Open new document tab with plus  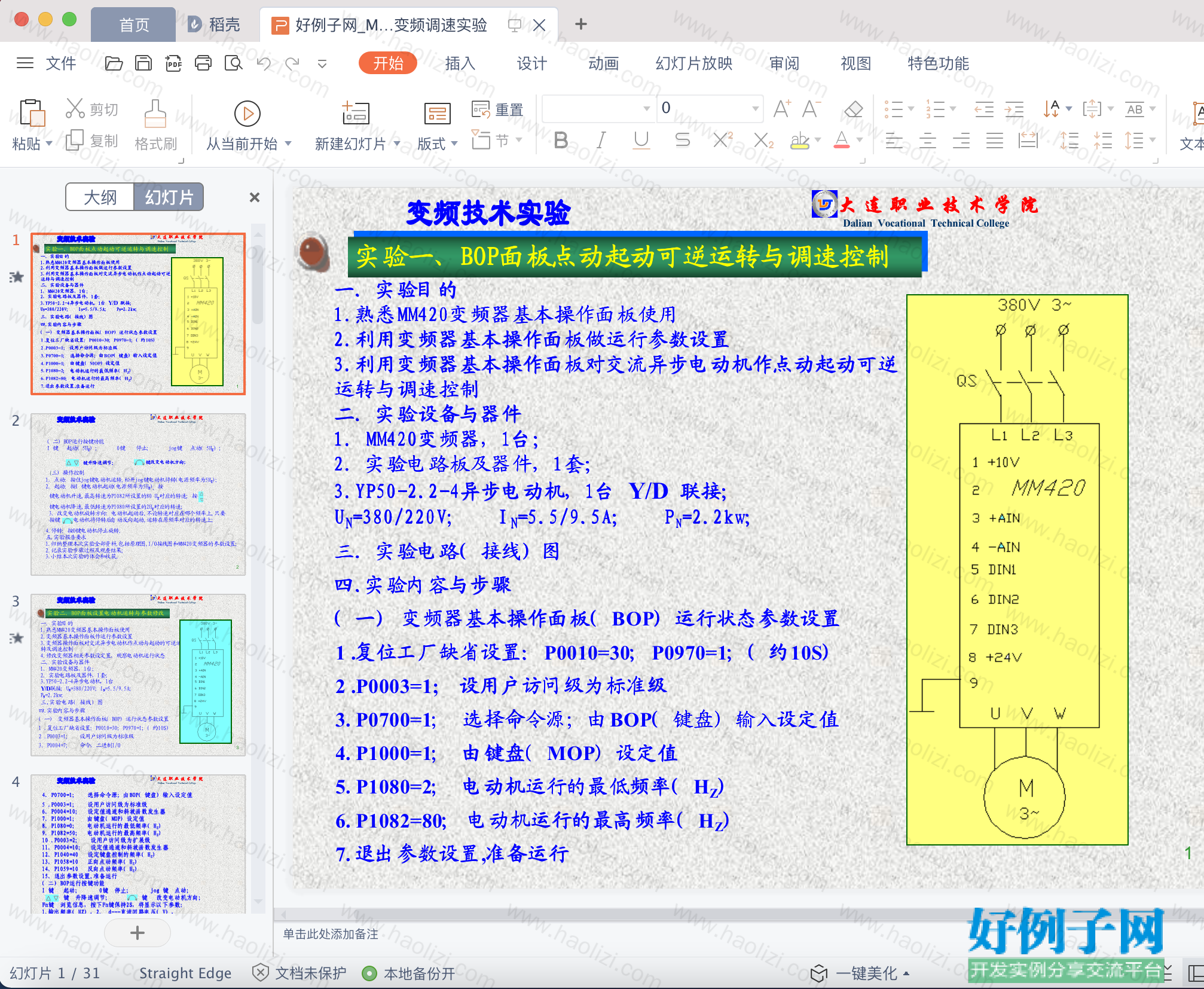[x=580, y=24]
